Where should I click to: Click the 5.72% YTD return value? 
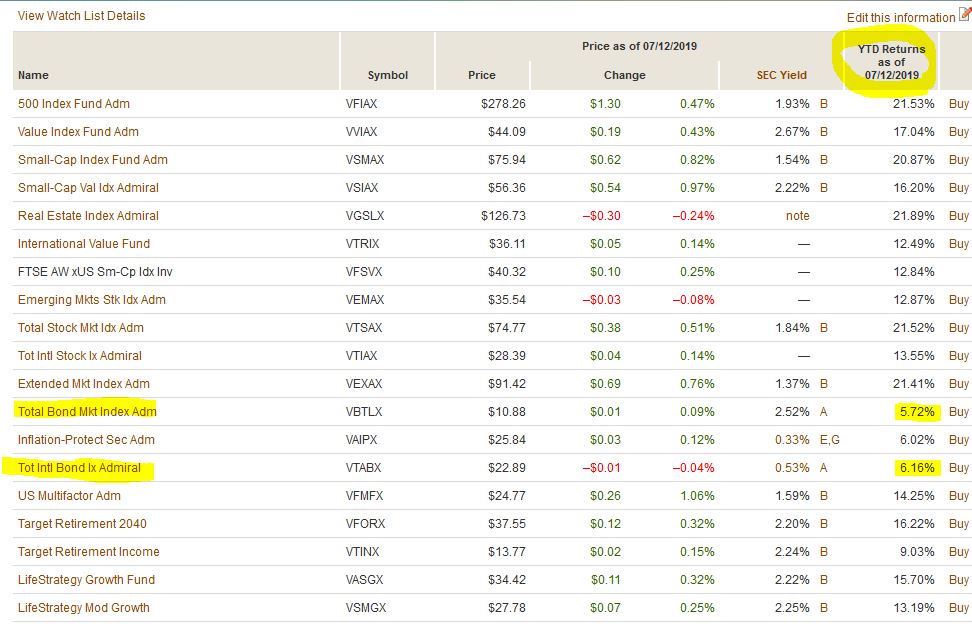[x=917, y=412]
